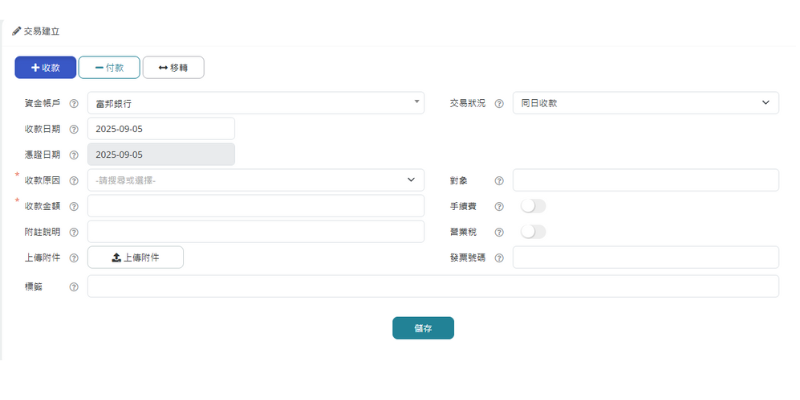Screen dimensions: 800x400
Task: Click help icon next to 對象
Action: tap(499, 181)
